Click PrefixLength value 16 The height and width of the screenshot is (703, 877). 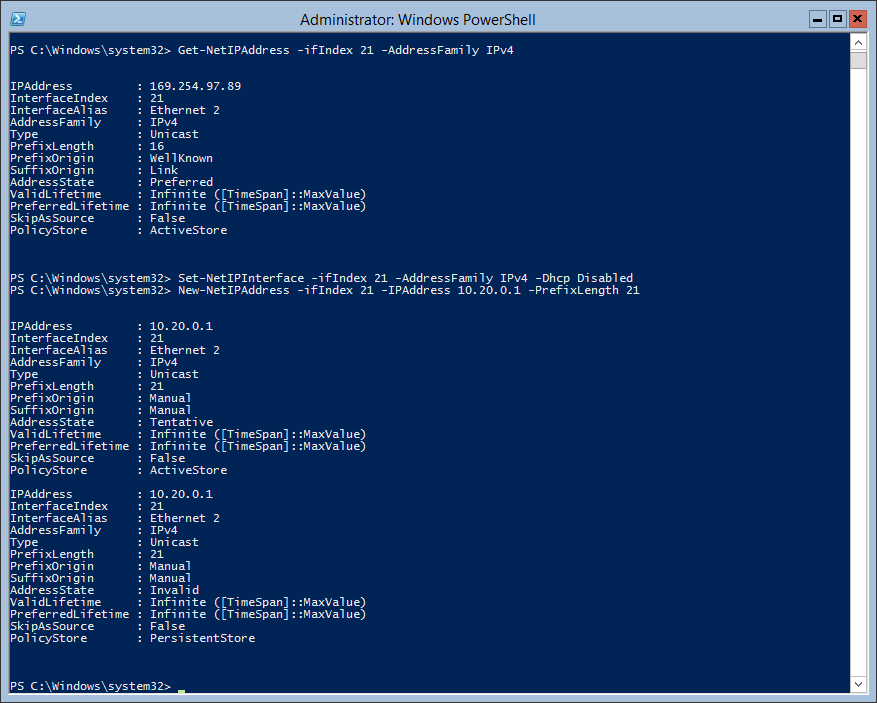coord(157,146)
